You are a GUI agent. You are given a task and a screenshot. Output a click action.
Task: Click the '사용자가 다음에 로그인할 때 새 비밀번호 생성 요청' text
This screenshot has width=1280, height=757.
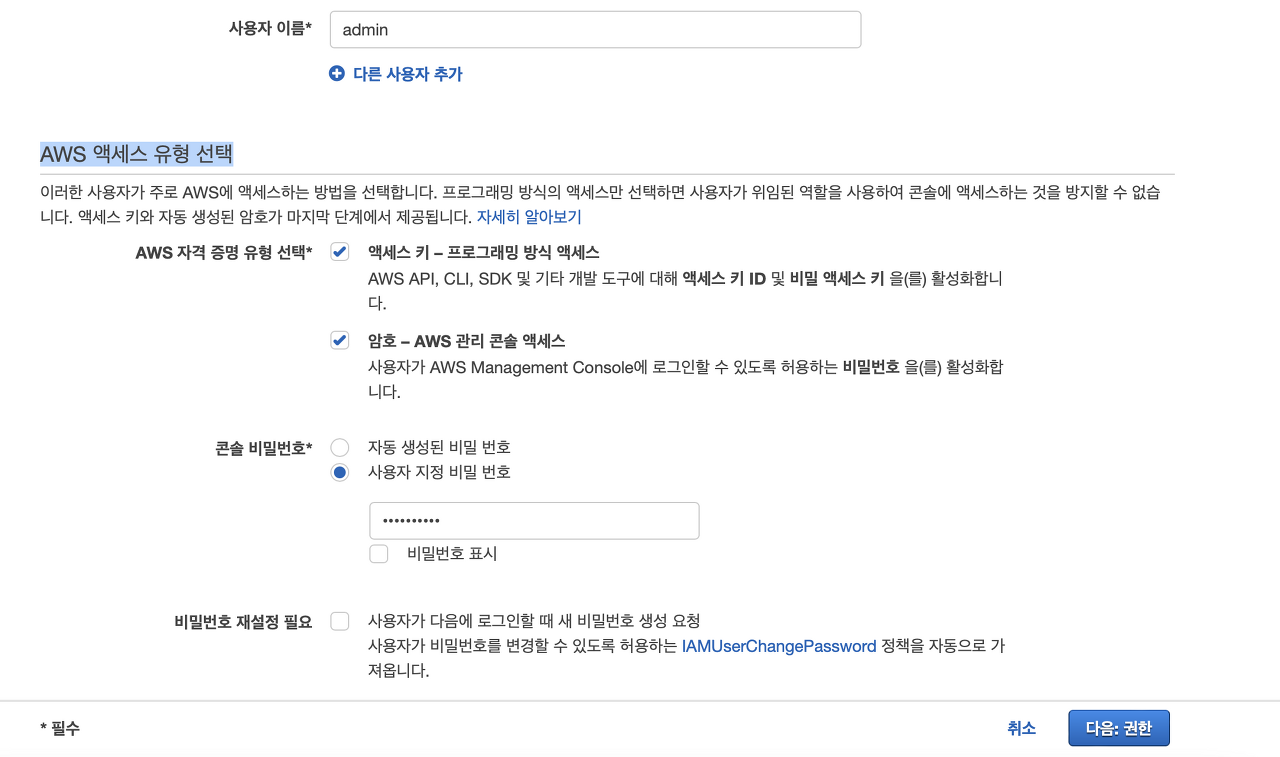pyautogui.click(x=534, y=621)
